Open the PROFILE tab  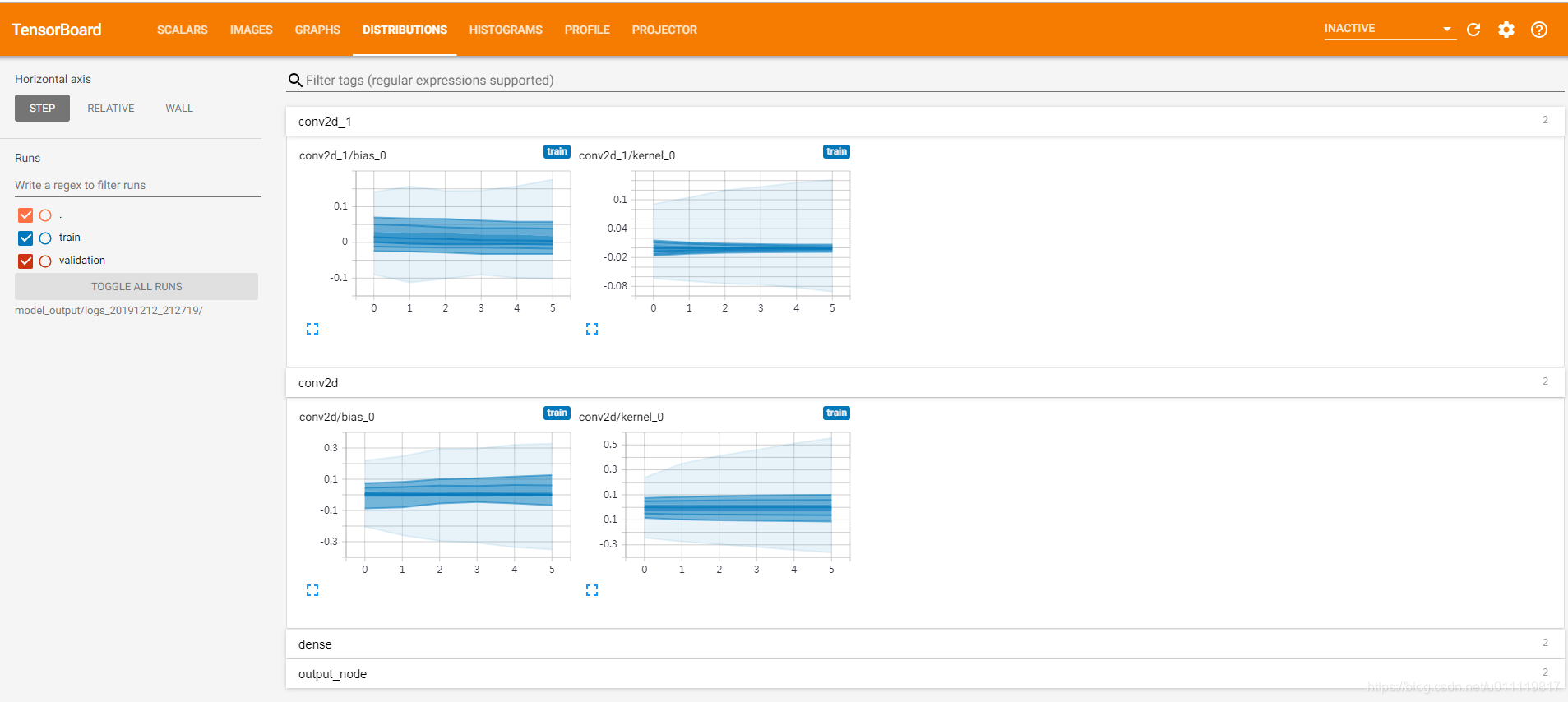point(587,30)
